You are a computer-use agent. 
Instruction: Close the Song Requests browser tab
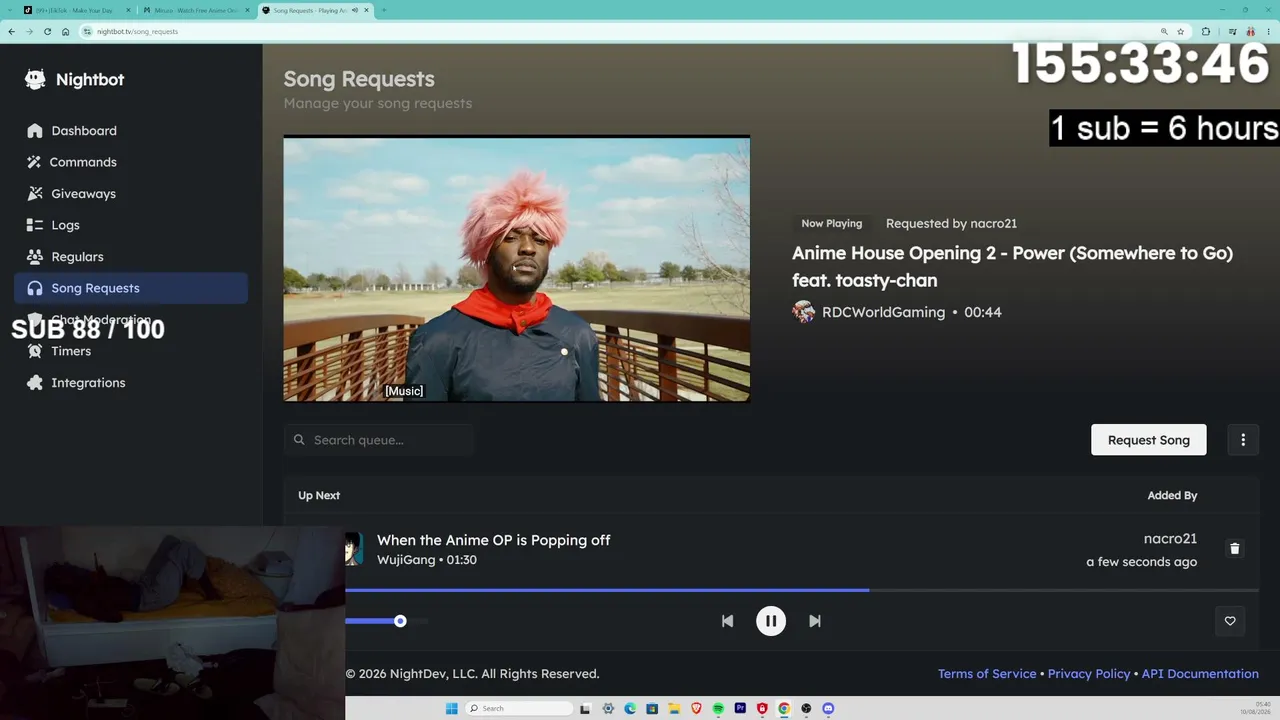point(366,10)
